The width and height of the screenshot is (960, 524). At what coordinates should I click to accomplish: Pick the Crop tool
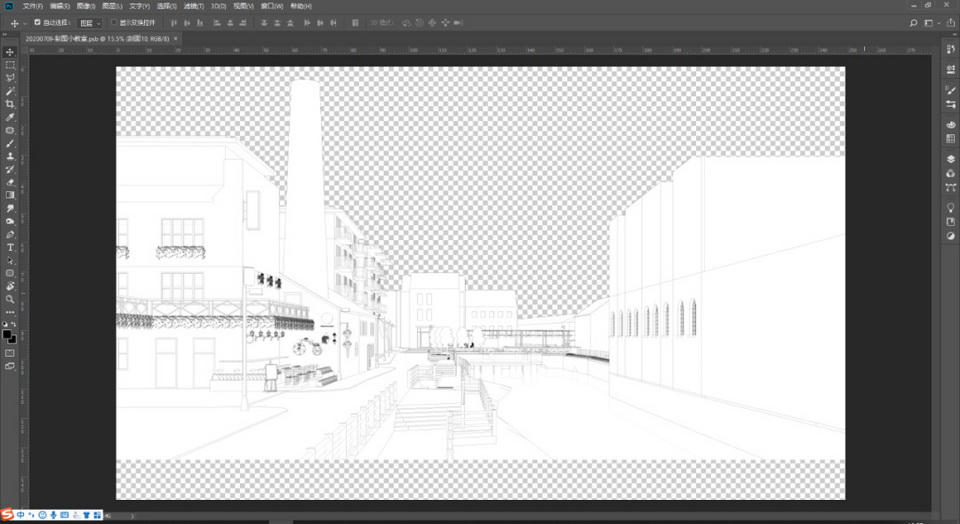[x=10, y=104]
